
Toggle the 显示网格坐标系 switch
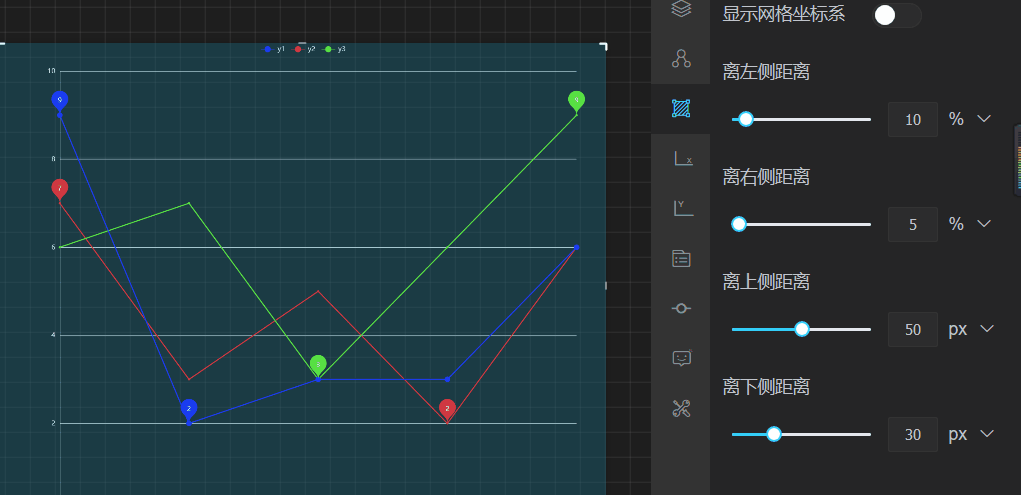click(897, 15)
